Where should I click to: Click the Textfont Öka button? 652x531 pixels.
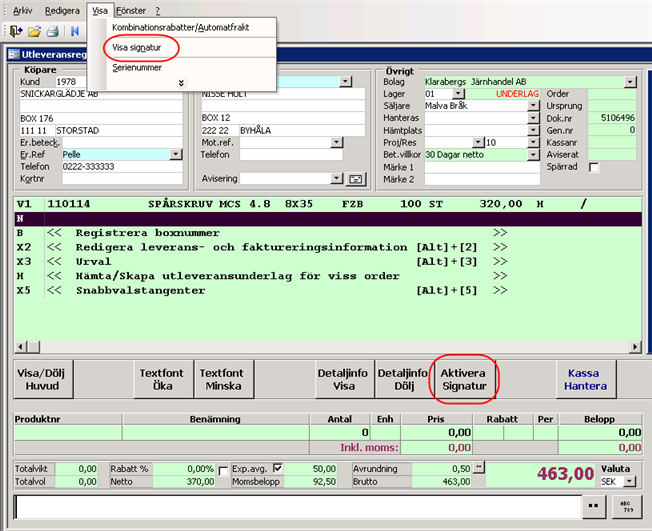click(x=163, y=380)
